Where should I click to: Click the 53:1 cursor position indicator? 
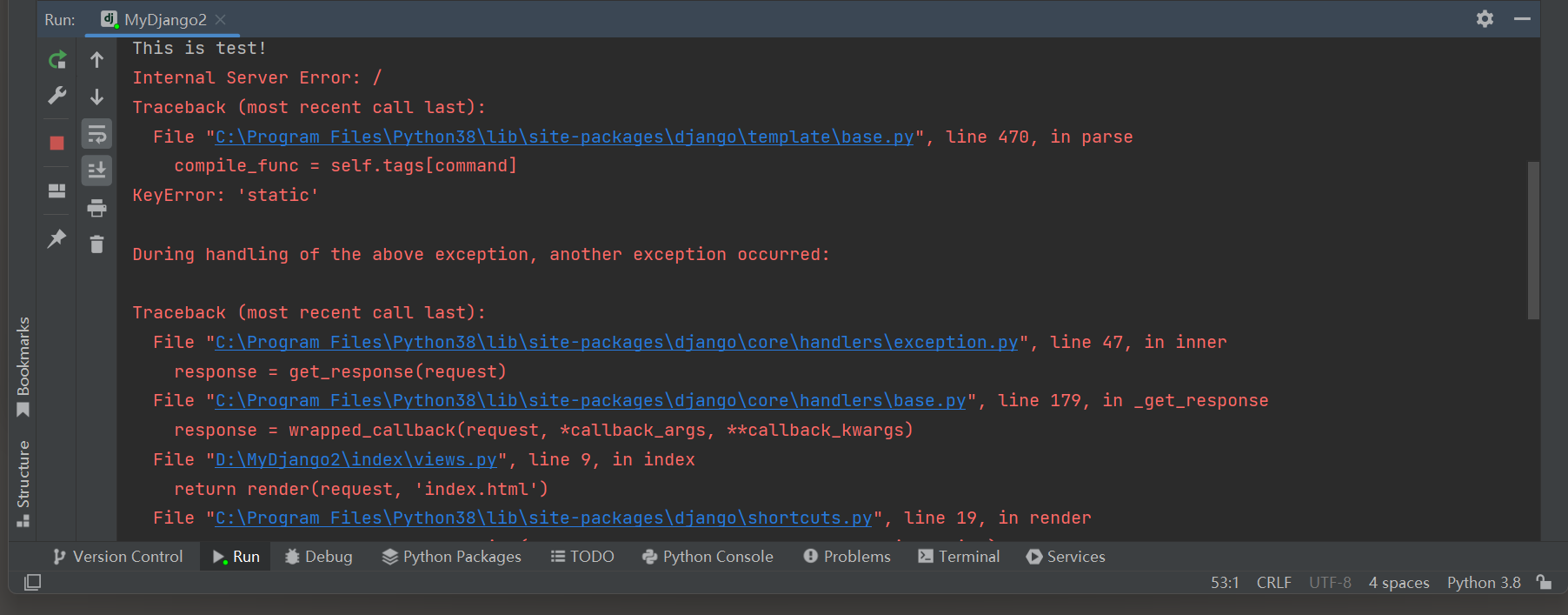pyautogui.click(x=1225, y=583)
